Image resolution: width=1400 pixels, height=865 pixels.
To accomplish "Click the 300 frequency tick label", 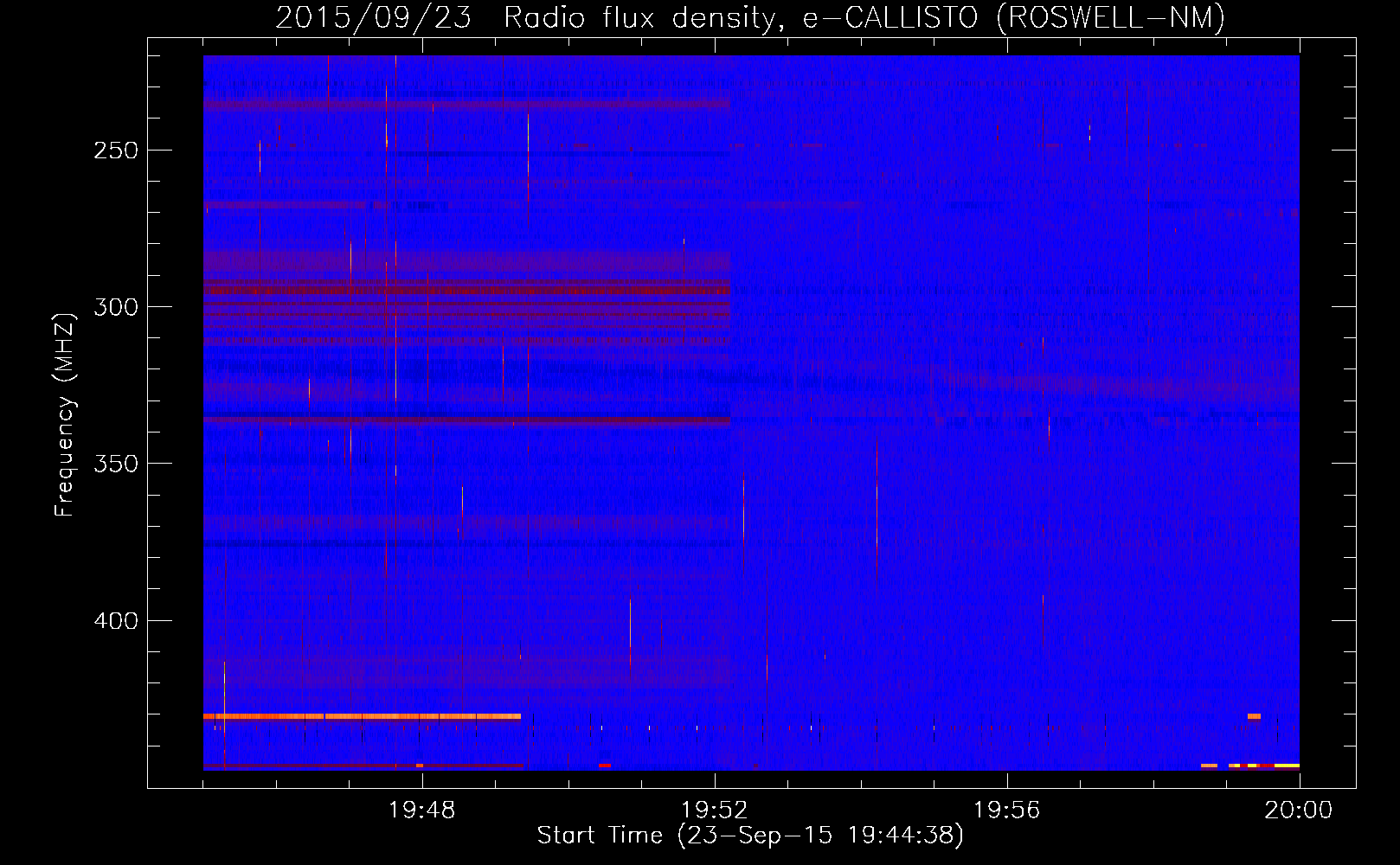I will [116, 307].
